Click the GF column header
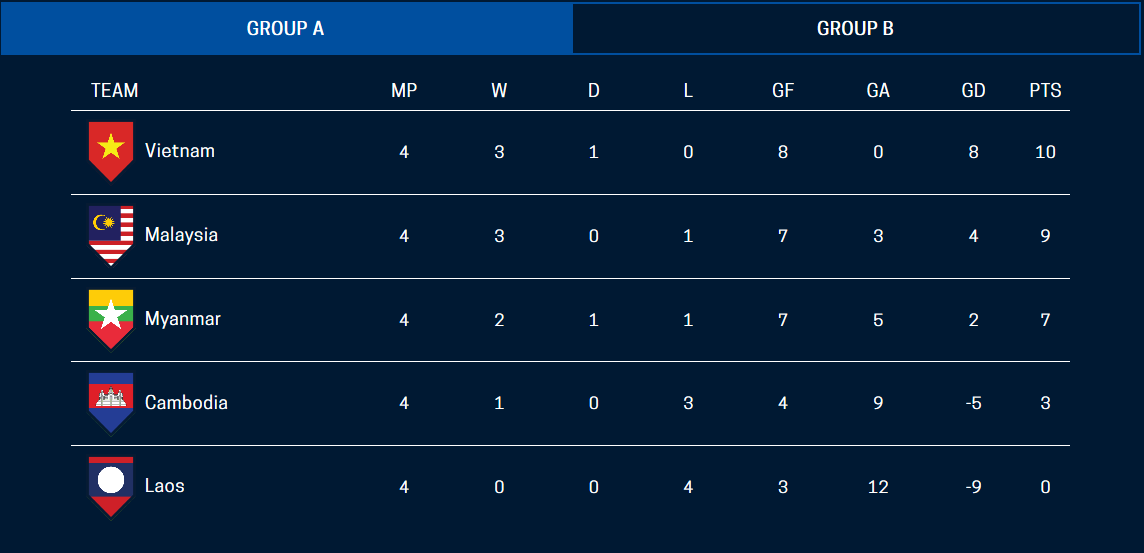Viewport: 1144px width, 553px height. click(x=783, y=90)
